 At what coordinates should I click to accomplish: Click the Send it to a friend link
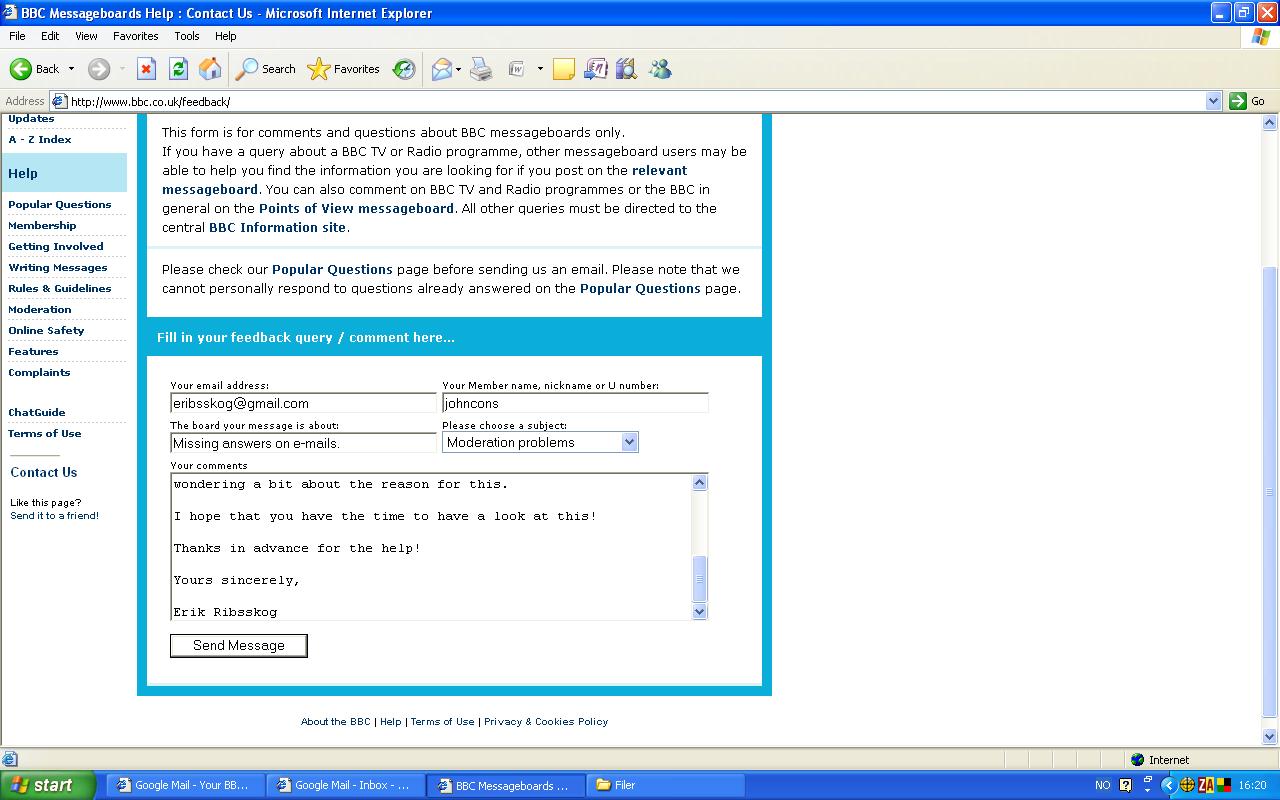coord(55,516)
